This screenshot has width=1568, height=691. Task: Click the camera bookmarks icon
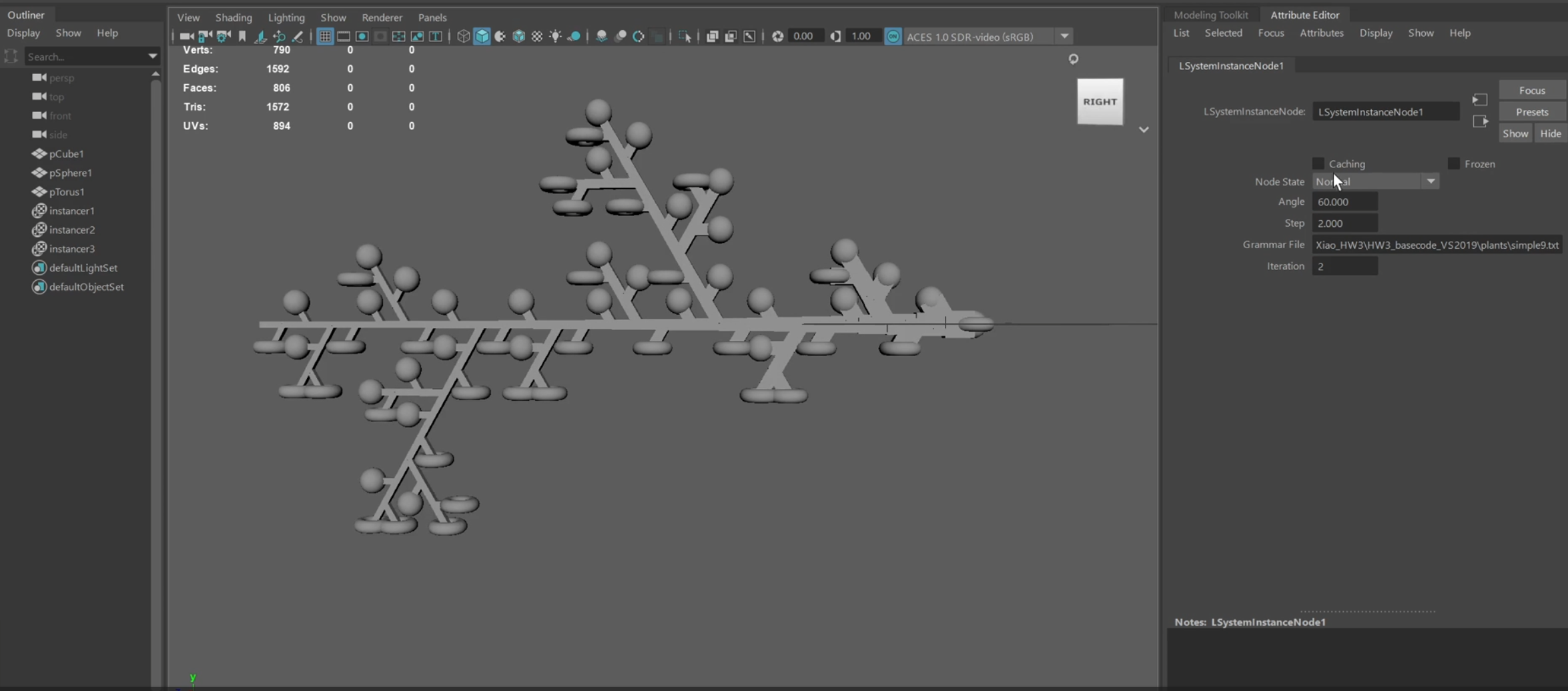click(x=242, y=37)
